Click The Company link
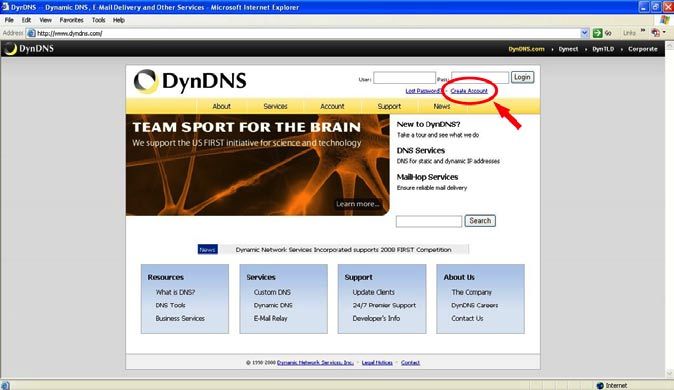Image resolution: width=674 pixels, height=390 pixels. [472, 292]
